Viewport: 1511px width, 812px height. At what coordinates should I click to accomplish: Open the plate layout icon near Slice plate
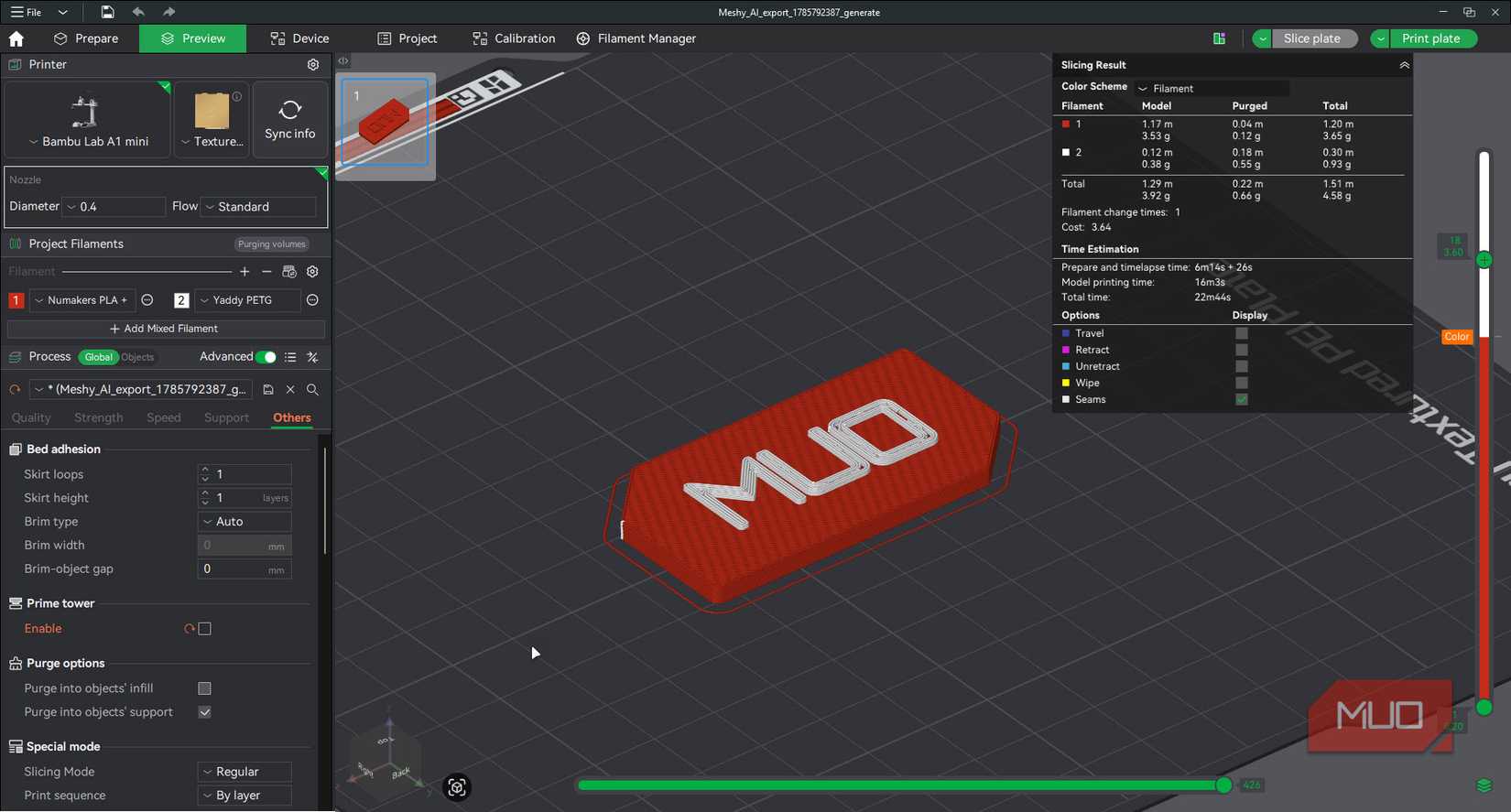tap(1219, 38)
